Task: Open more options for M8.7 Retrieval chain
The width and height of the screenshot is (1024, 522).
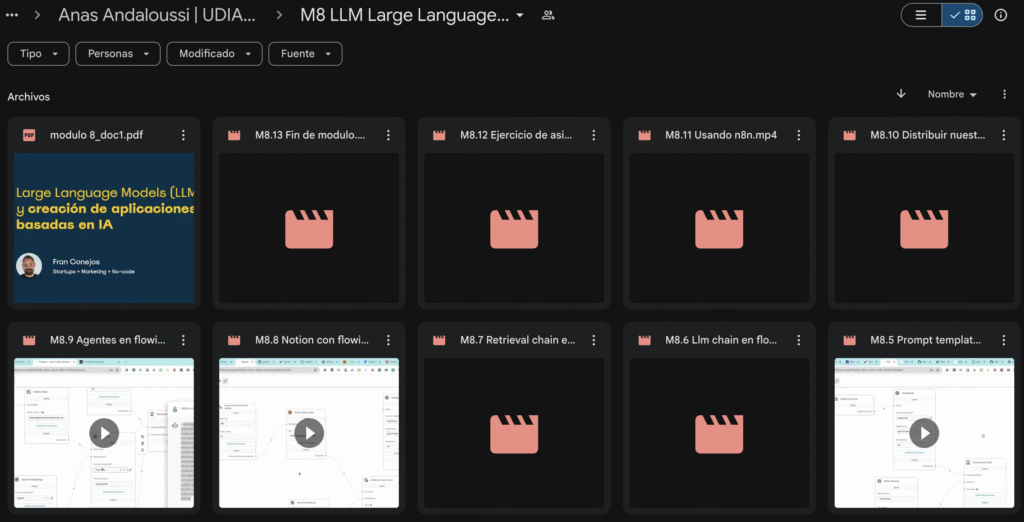Action: click(593, 340)
